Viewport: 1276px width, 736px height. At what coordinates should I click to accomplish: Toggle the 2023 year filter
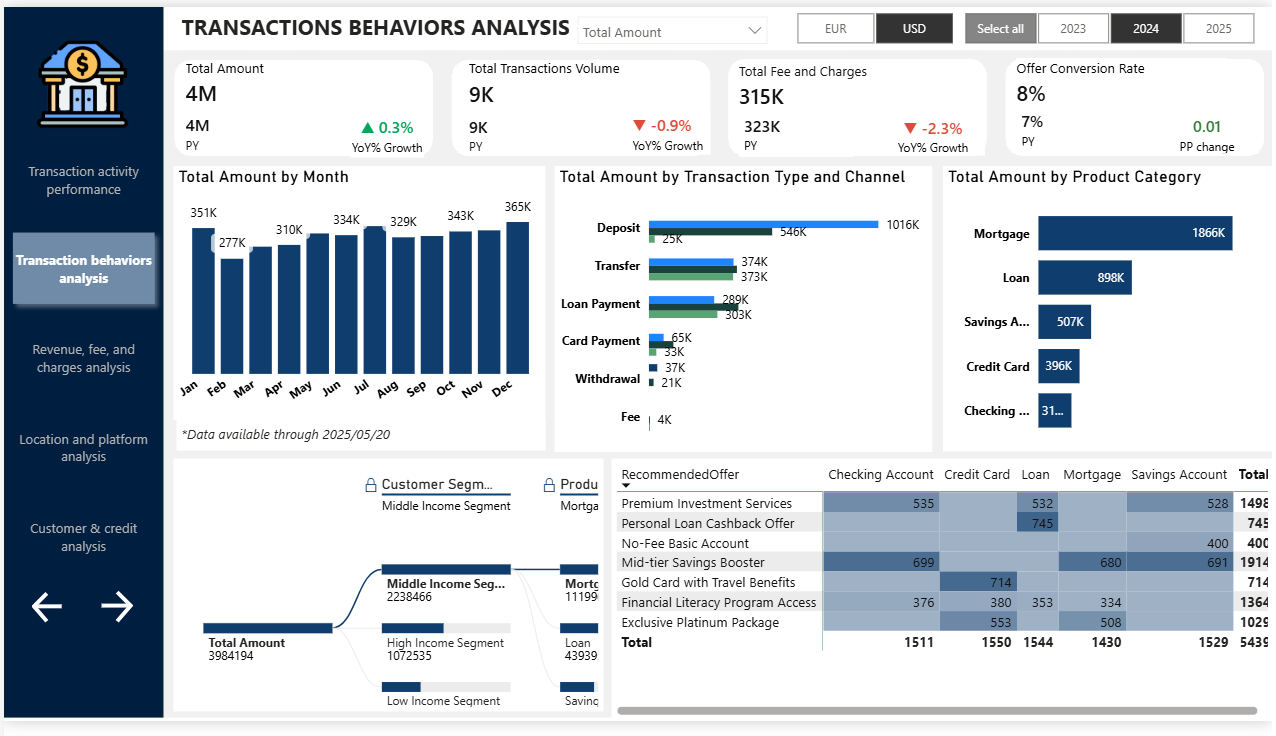point(1072,29)
